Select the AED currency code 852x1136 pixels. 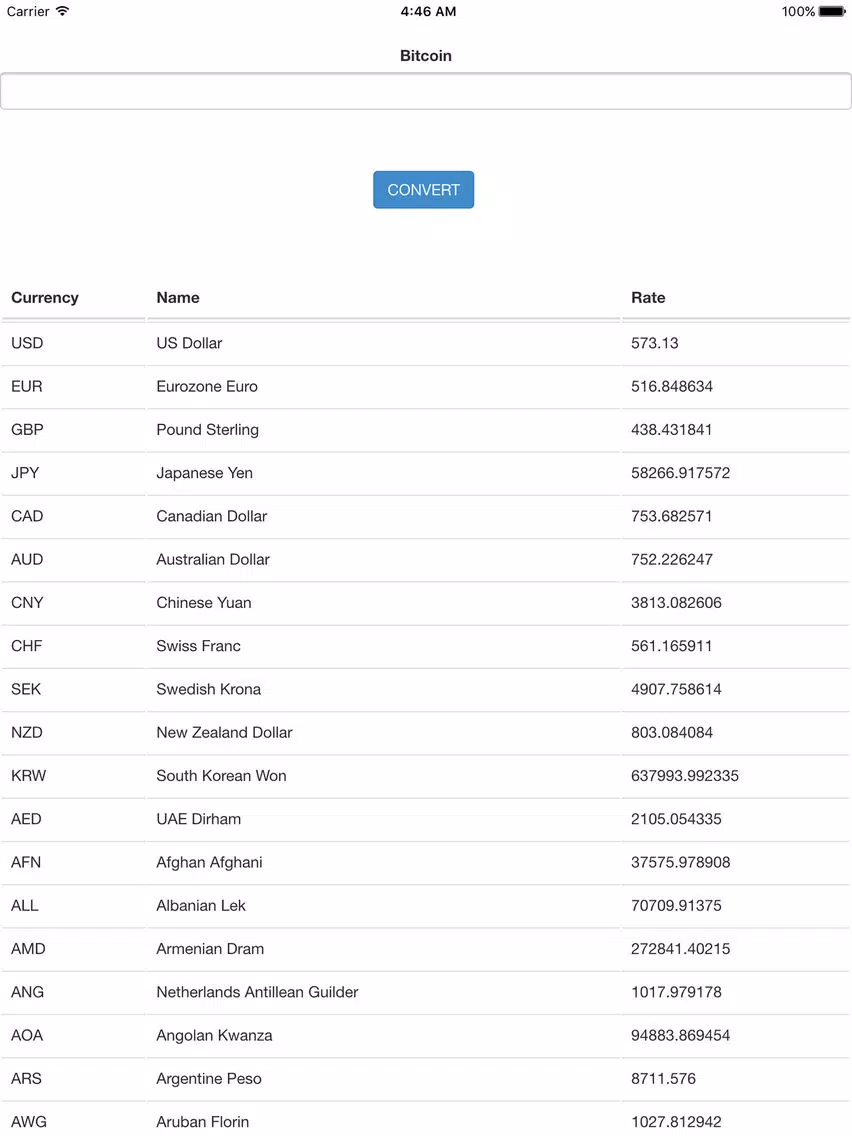pyautogui.click(x=26, y=819)
